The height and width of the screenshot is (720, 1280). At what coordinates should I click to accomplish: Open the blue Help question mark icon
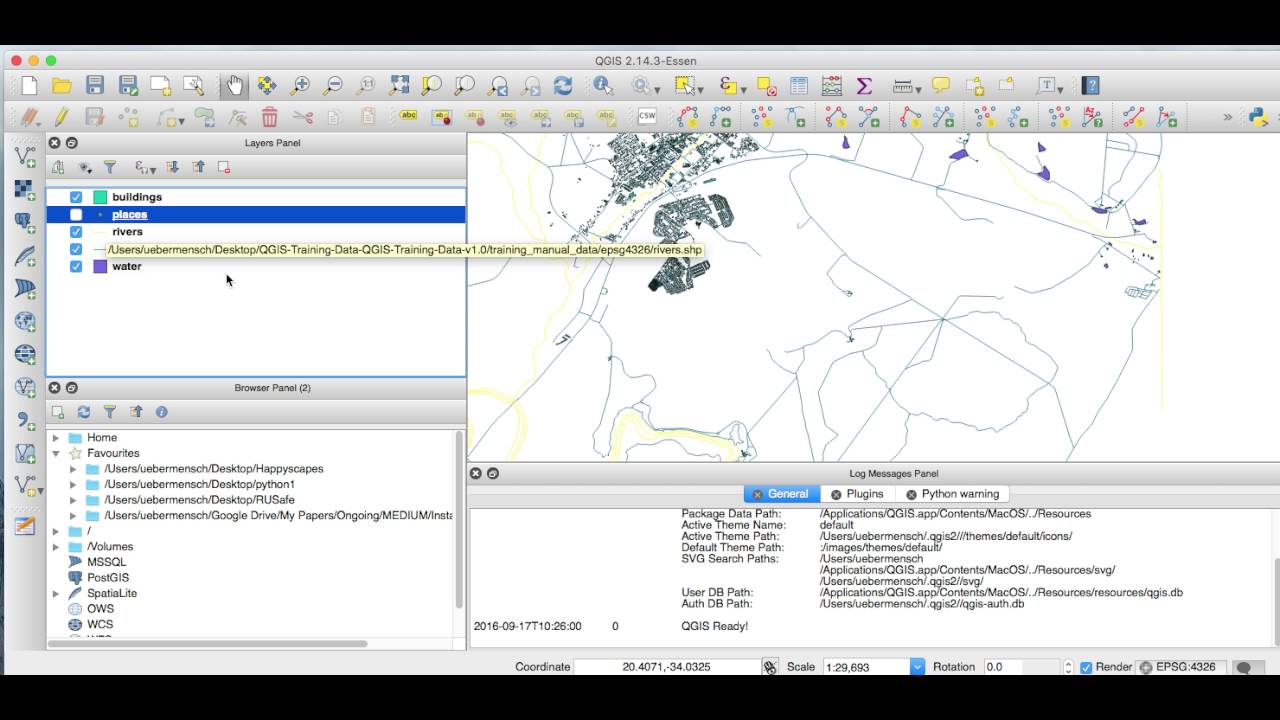(1091, 86)
